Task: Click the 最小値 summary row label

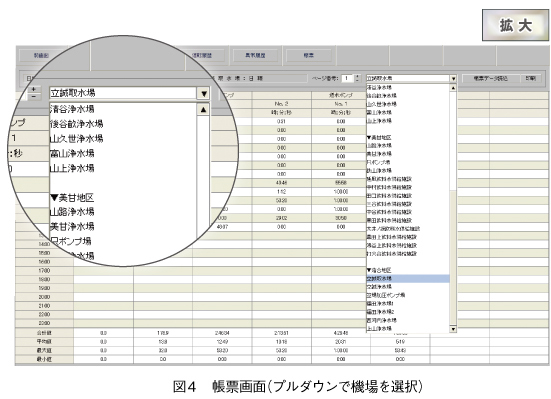Action: coord(44,359)
